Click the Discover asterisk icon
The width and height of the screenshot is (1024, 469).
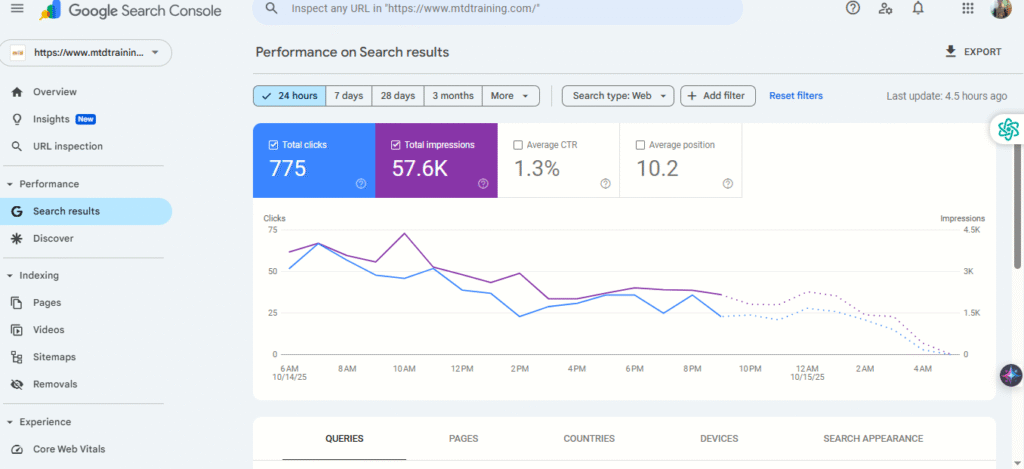pyautogui.click(x=18, y=238)
